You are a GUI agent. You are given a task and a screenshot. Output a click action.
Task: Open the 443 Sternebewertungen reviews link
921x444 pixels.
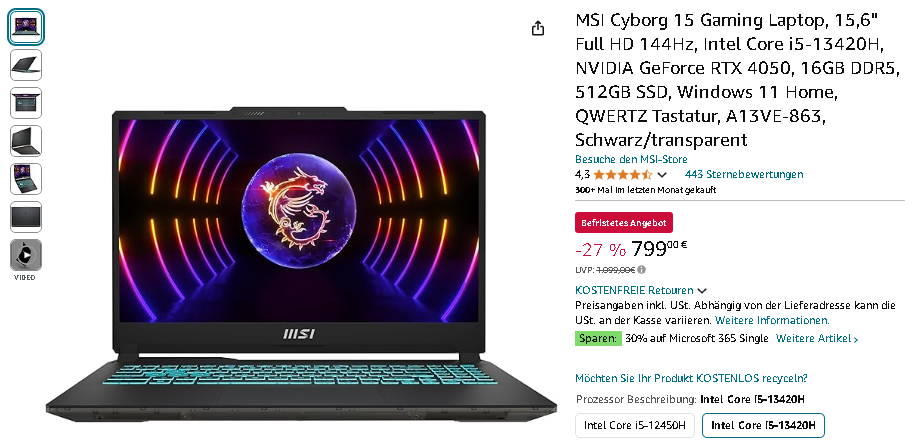[x=744, y=174]
